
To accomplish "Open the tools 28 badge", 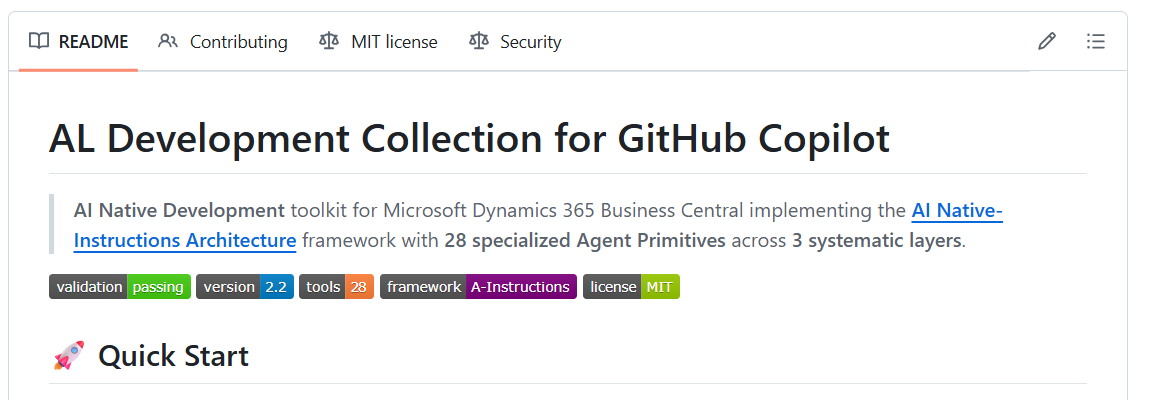I will point(336,287).
